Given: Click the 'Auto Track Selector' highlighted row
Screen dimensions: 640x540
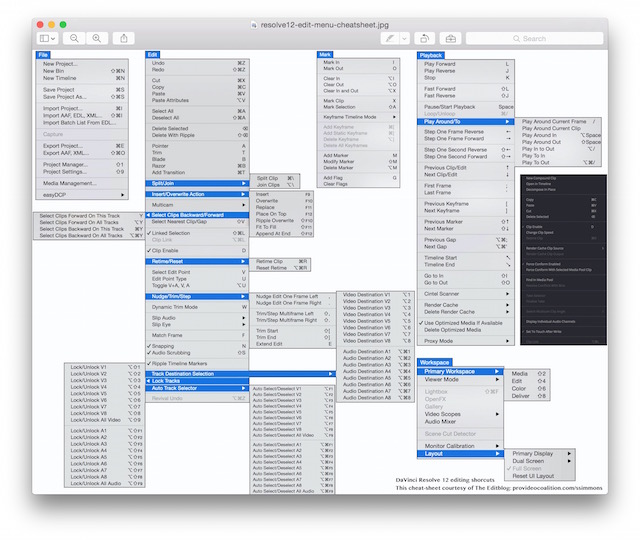Looking at the screenshot, I should tap(197, 388).
